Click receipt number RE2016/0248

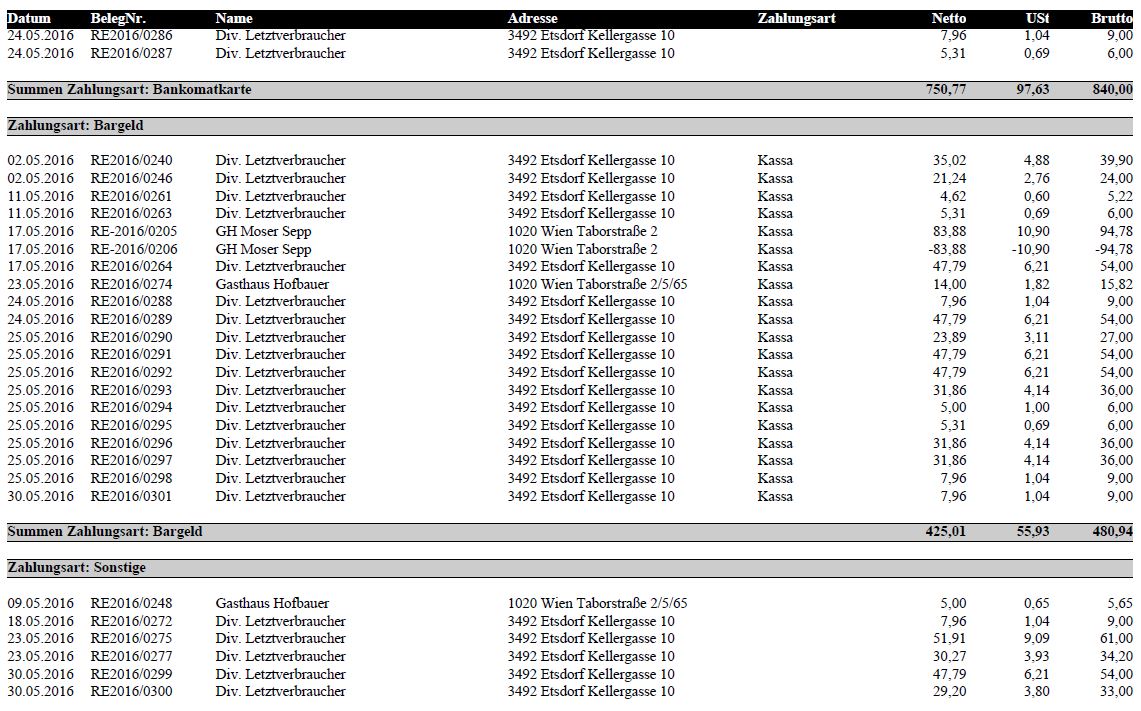pos(131,603)
